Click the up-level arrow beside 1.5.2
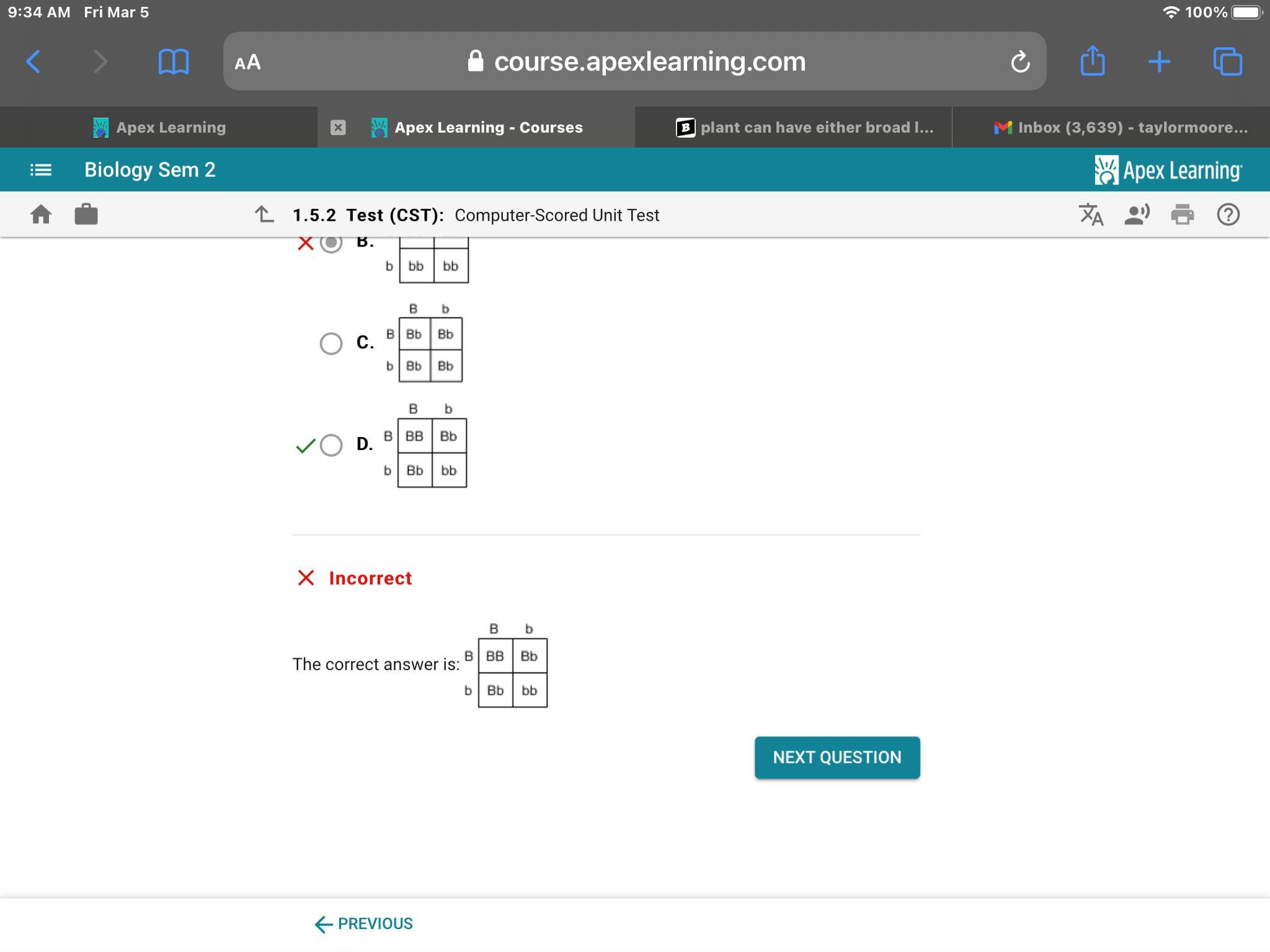The image size is (1270, 952). pyautogui.click(x=264, y=214)
